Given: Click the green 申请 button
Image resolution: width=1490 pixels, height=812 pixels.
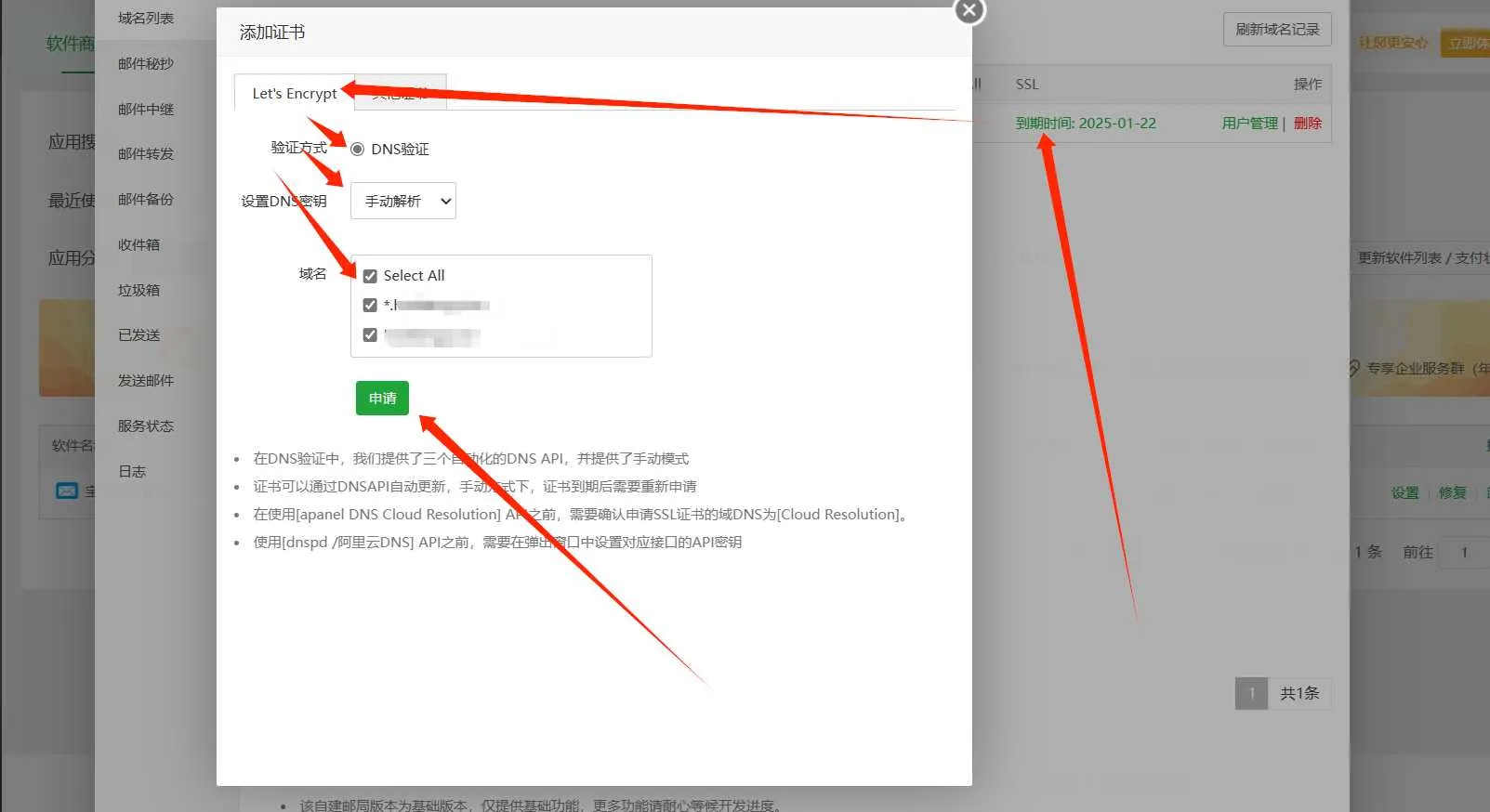Looking at the screenshot, I should [382, 398].
